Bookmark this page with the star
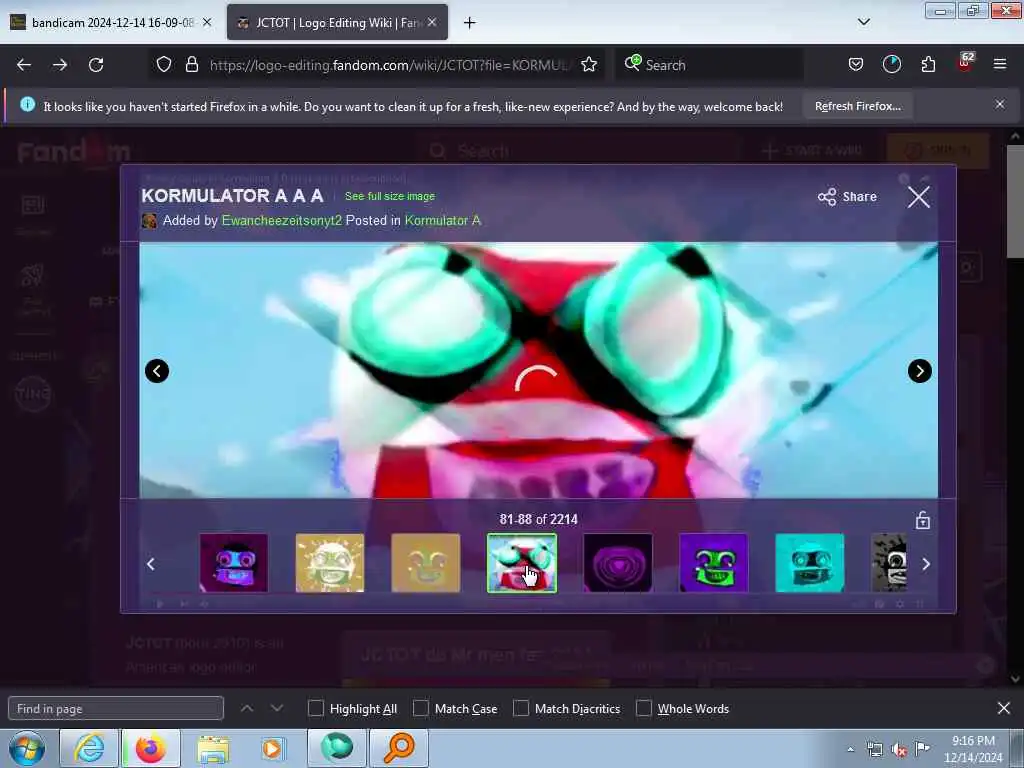 [x=589, y=65]
